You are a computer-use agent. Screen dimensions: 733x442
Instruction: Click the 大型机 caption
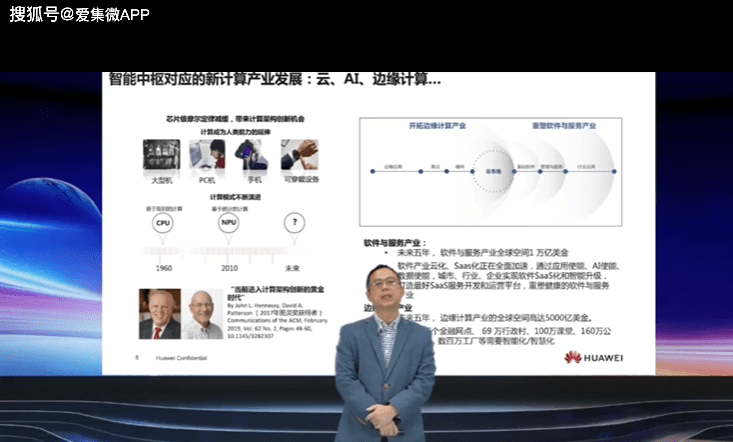pos(162,180)
